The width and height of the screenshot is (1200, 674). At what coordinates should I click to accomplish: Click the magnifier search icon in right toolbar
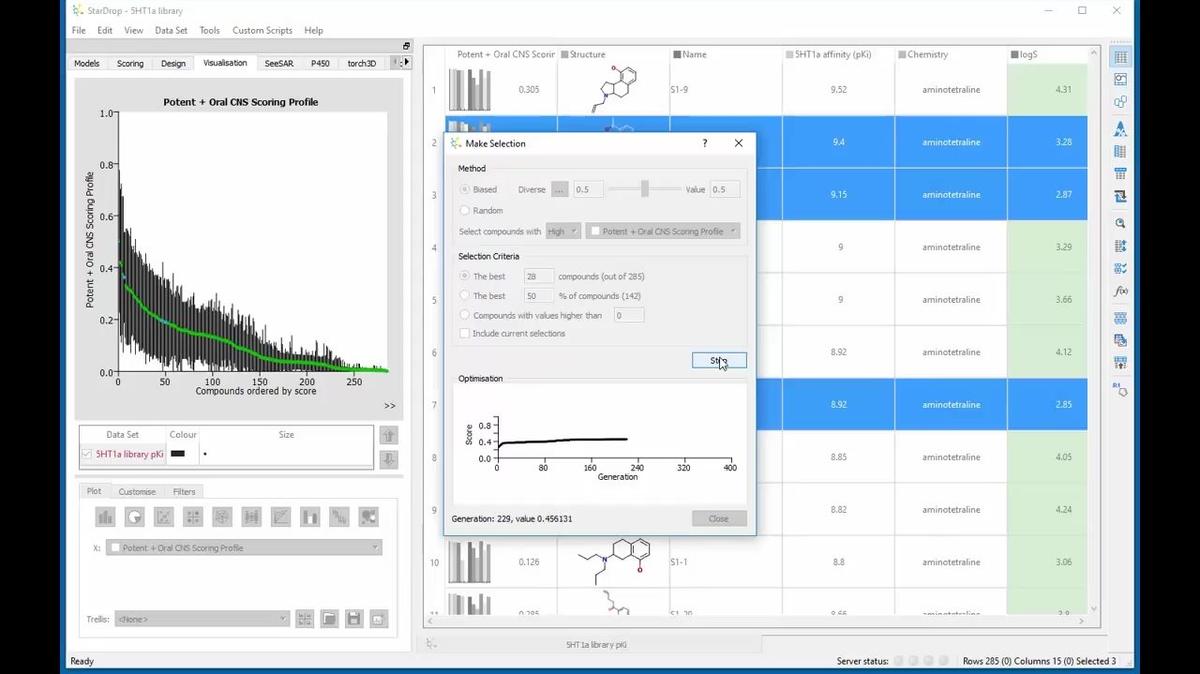click(1120, 223)
